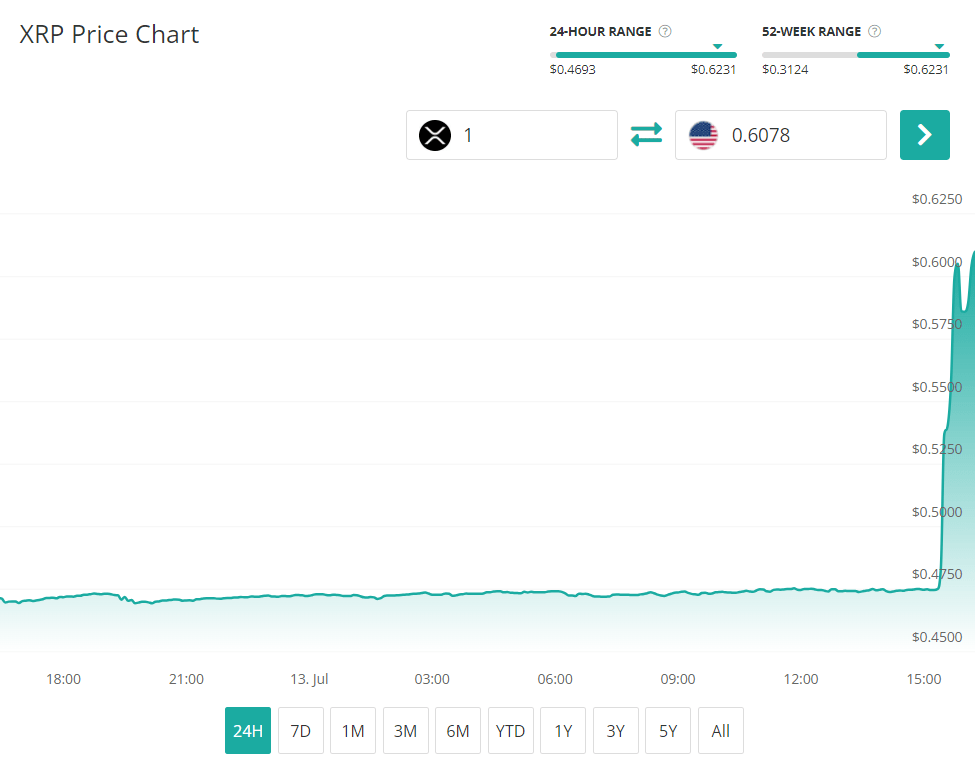Show the 1M price history
This screenshot has width=977, height=760.
[x=353, y=731]
